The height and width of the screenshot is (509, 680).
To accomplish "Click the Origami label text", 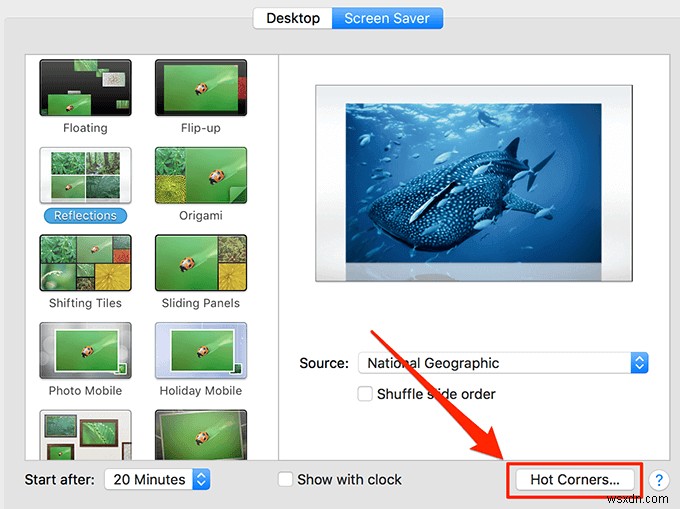I will tap(201, 215).
